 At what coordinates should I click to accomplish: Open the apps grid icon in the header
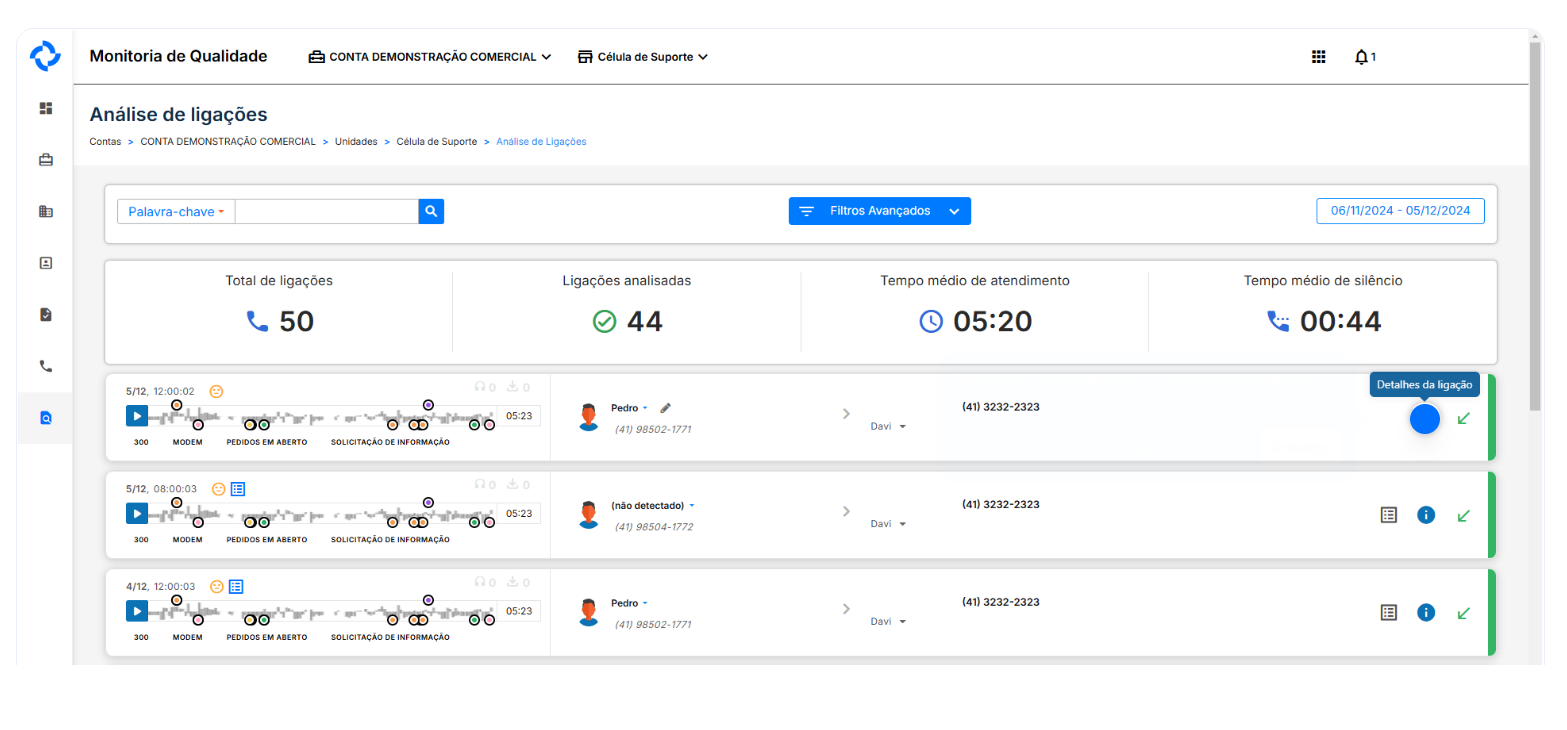pos(1318,57)
